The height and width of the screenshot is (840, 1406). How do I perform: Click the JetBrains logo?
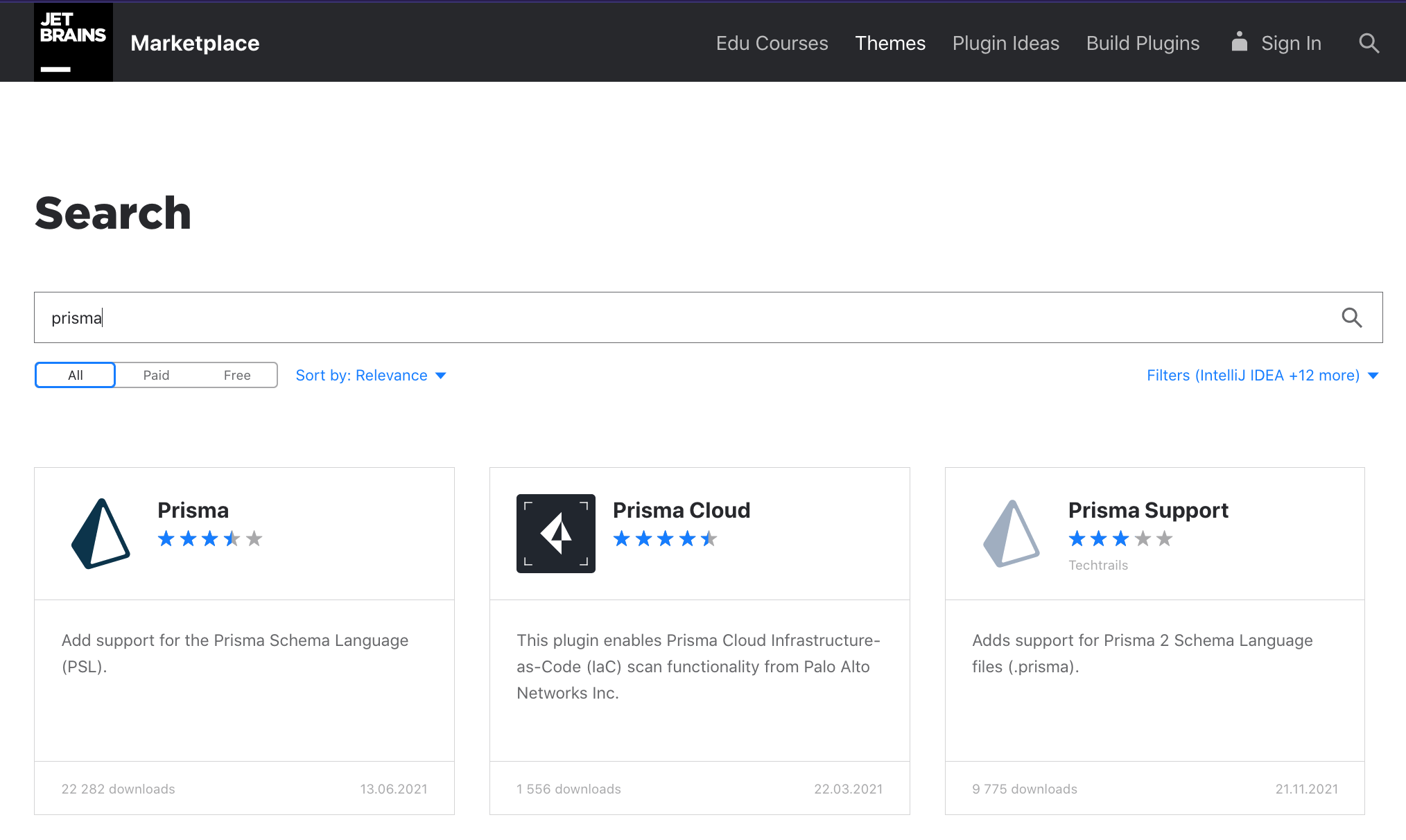(x=72, y=42)
